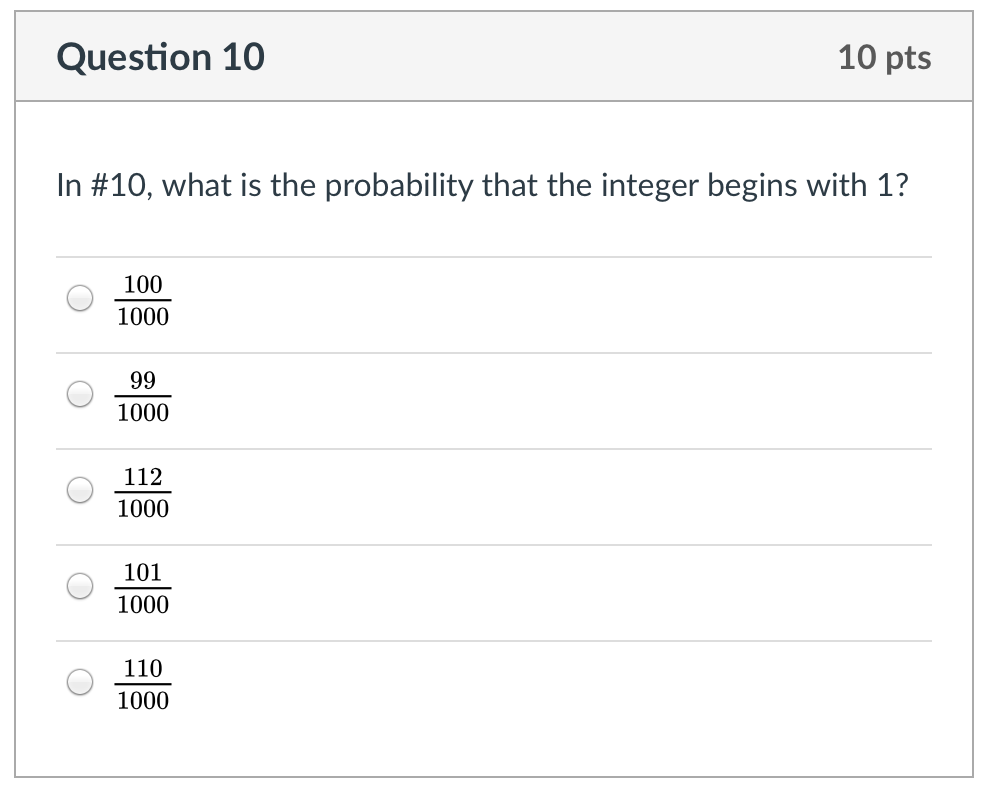Click the "10 pts" points label

click(x=884, y=58)
